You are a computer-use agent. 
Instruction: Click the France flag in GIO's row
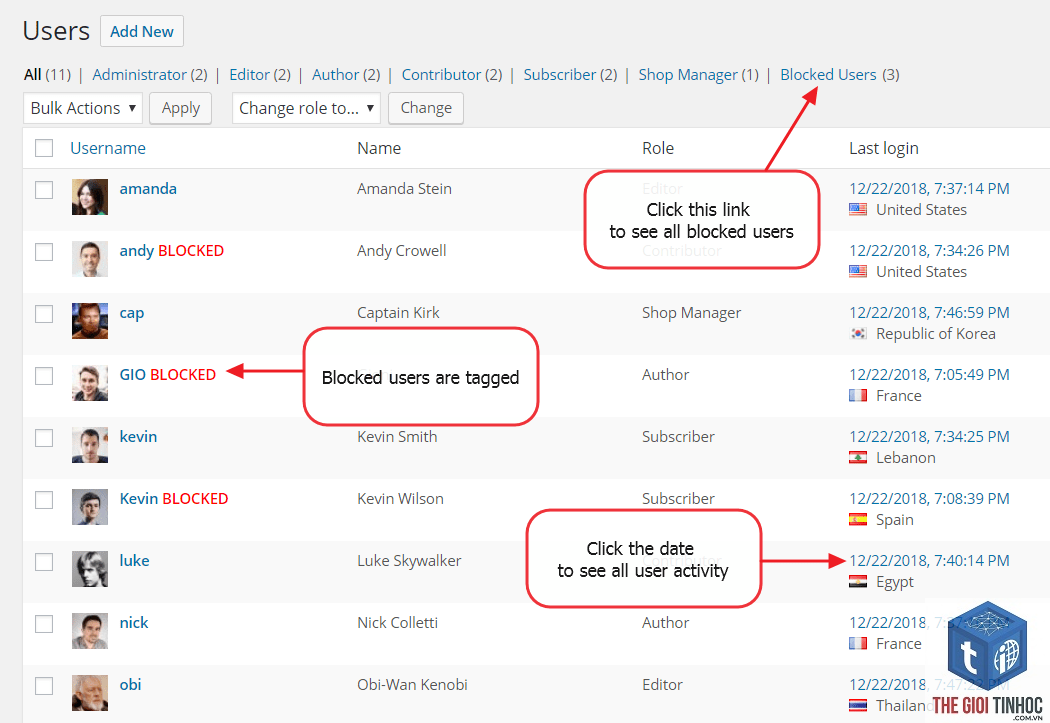pos(858,396)
